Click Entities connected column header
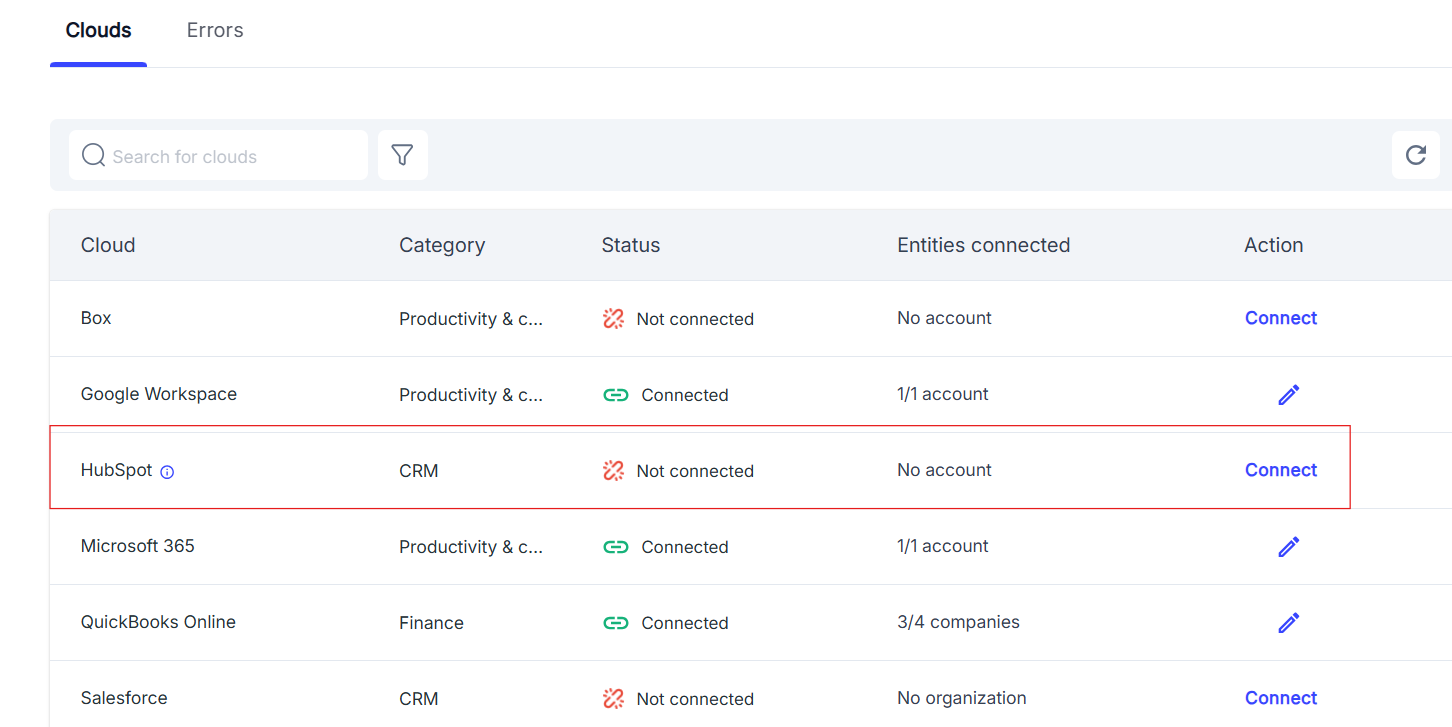1452x727 pixels. point(984,245)
